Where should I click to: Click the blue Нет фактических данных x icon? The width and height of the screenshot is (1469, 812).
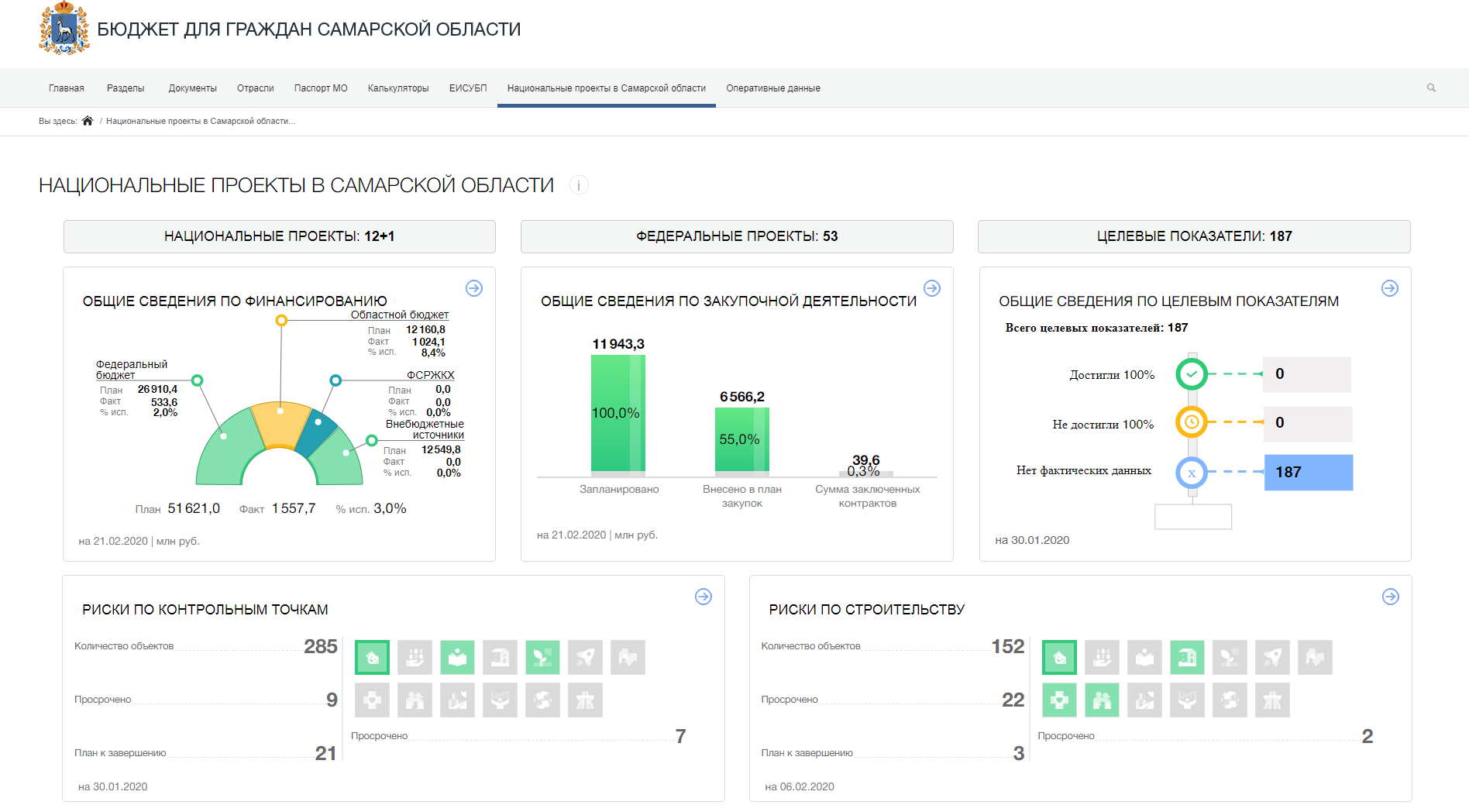[1192, 473]
